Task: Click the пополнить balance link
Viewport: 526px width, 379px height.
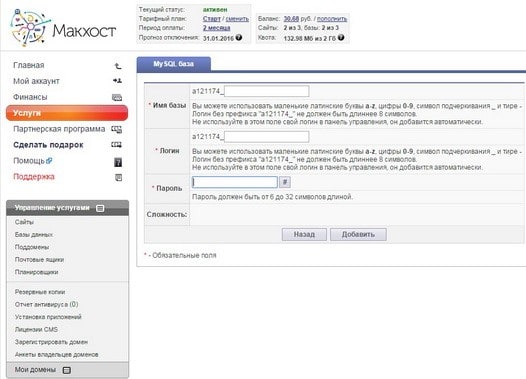Action: [x=332, y=19]
